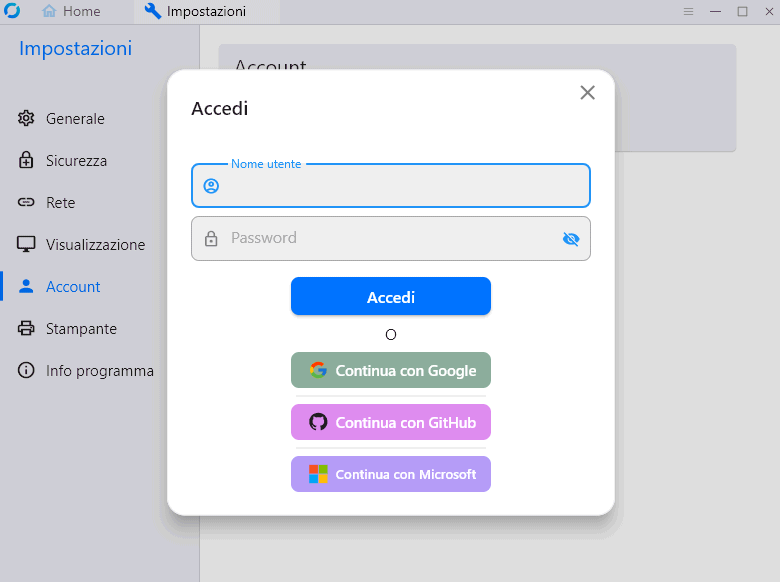Click the hamburger menu icon in title bar
Viewport: 780px width, 582px height.
tap(688, 11)
